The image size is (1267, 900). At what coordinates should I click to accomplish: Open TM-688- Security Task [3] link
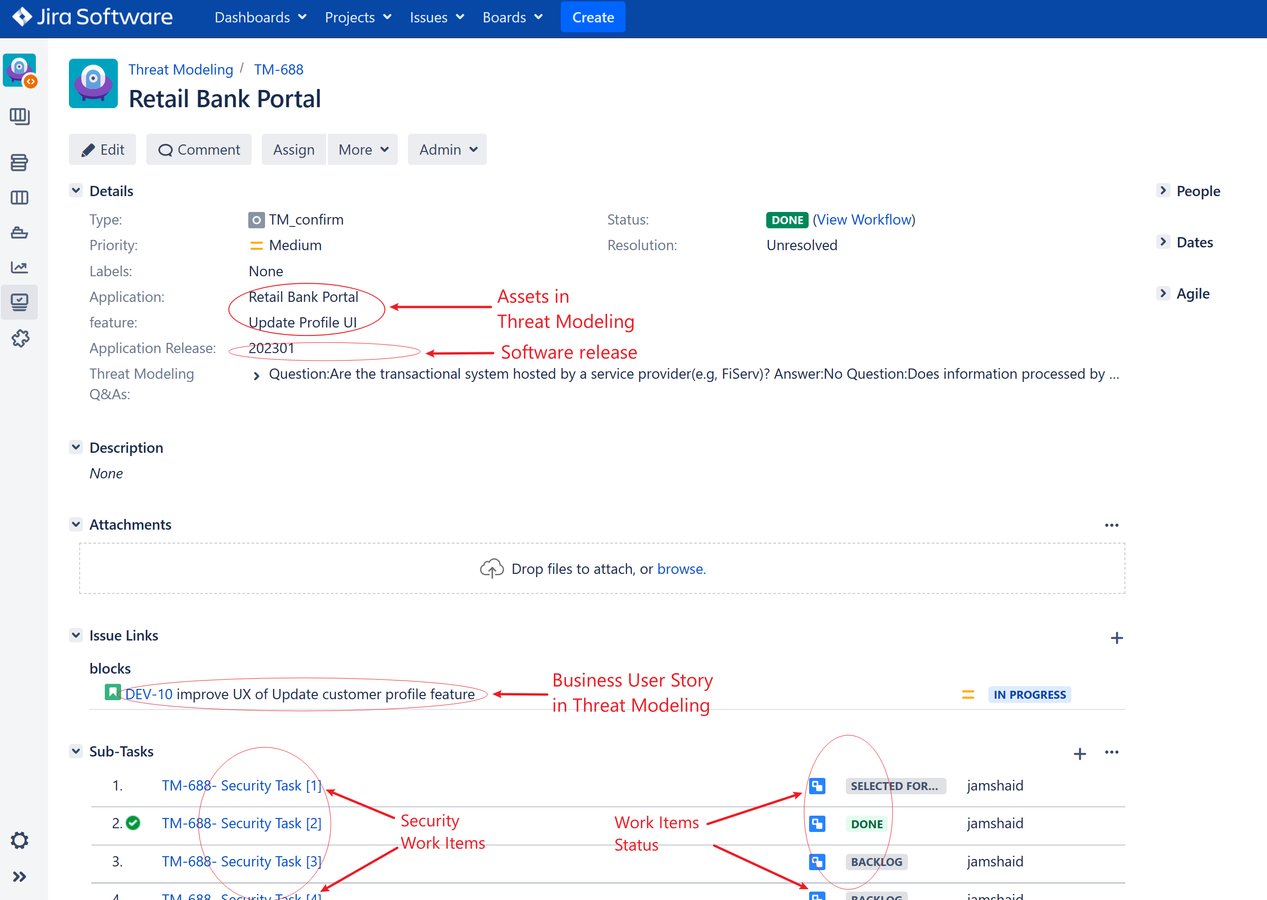tap(242, 862)
